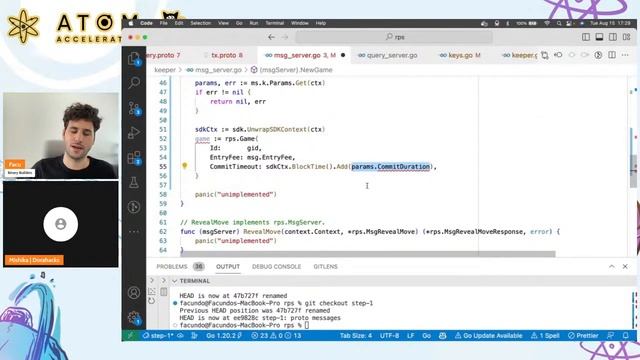Viewport: 640px width, 360px height.
Task: Open the Search view in activity bar
Action: 134,83
